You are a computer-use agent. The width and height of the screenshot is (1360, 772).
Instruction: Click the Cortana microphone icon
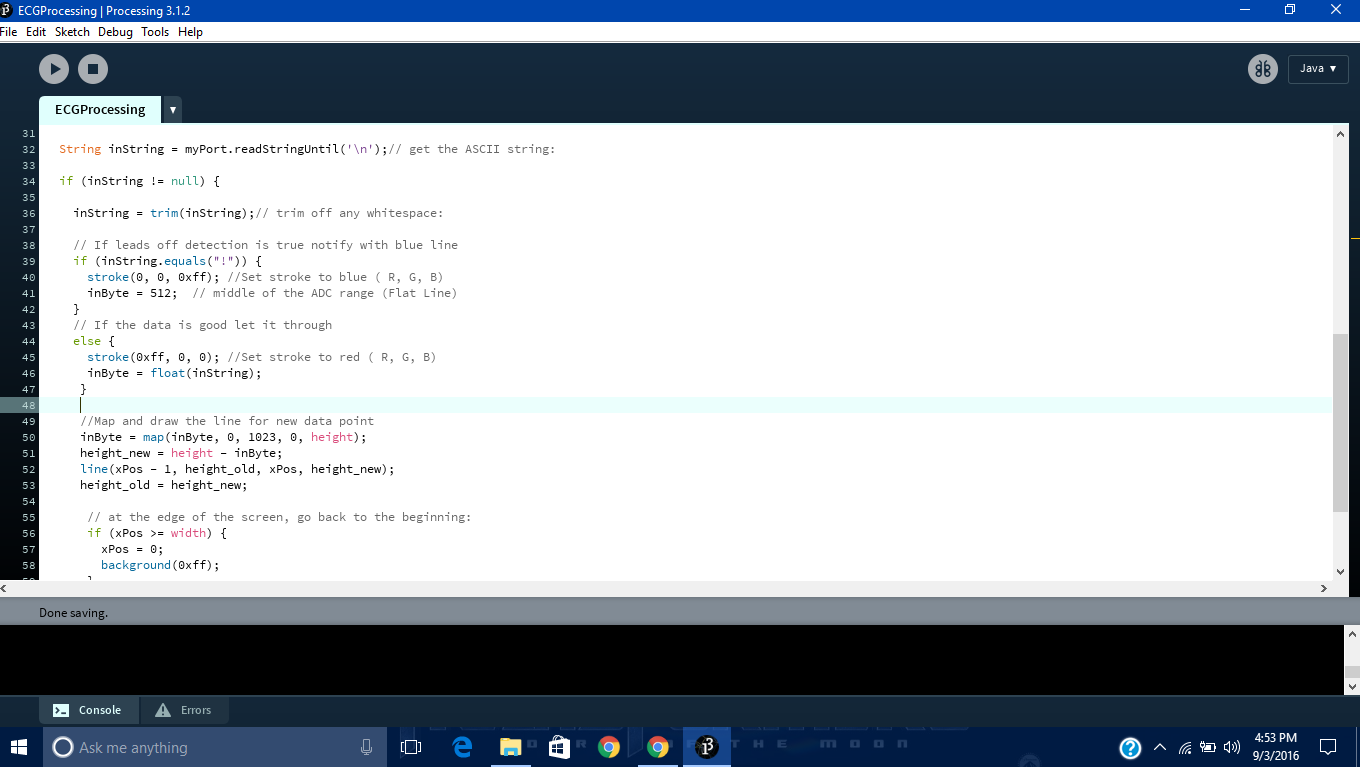[x=366, y=747]
